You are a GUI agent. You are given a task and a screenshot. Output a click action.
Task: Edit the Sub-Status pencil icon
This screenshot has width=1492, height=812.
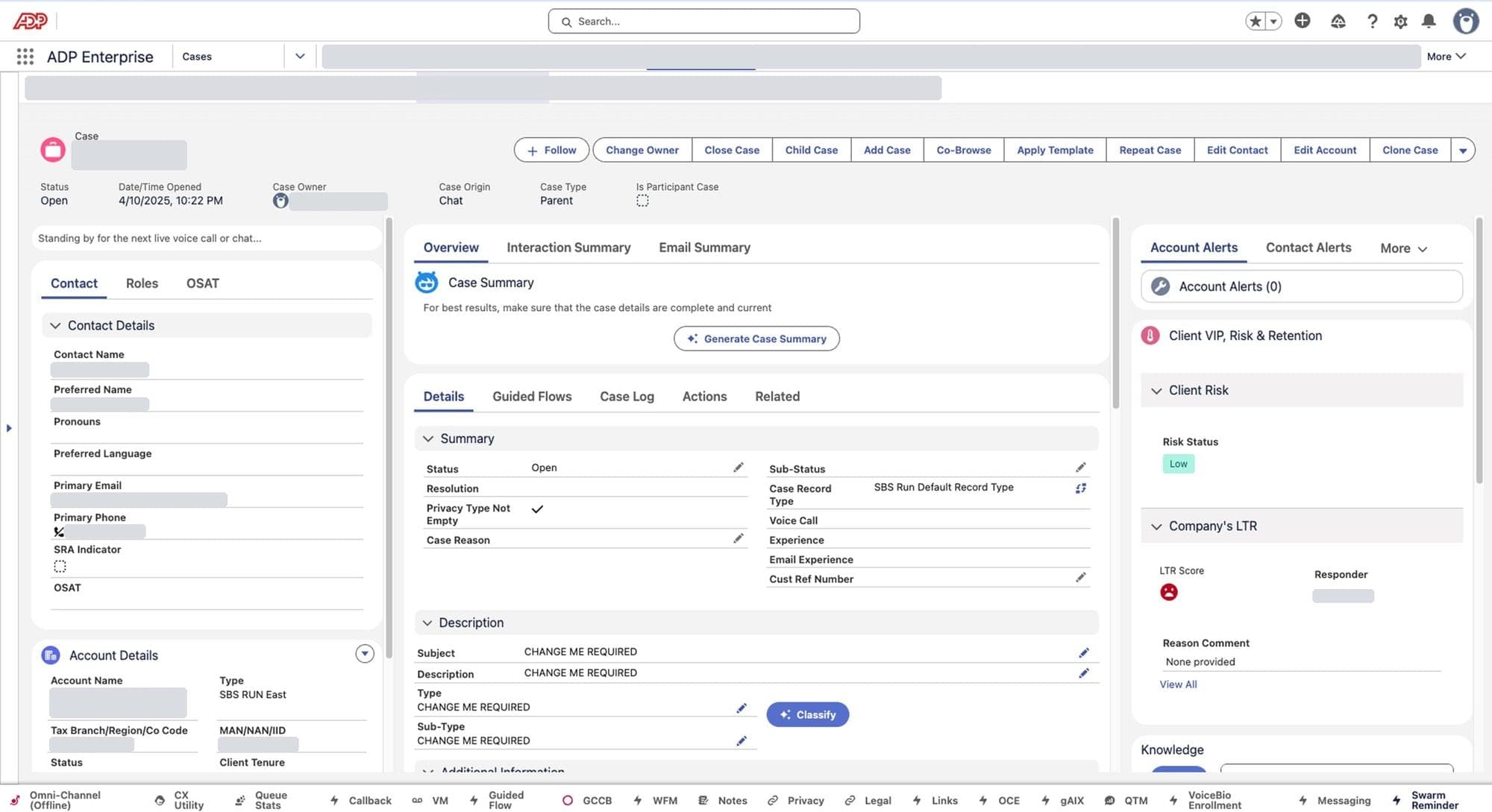1081,468
